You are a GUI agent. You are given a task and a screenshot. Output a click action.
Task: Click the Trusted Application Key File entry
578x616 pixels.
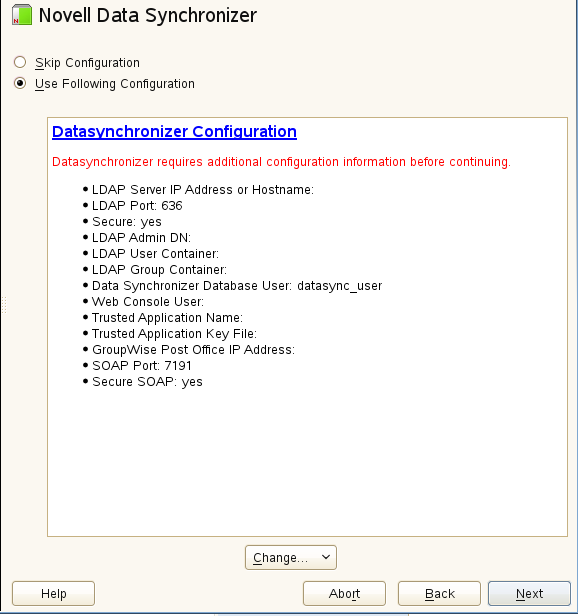(174, 334)
